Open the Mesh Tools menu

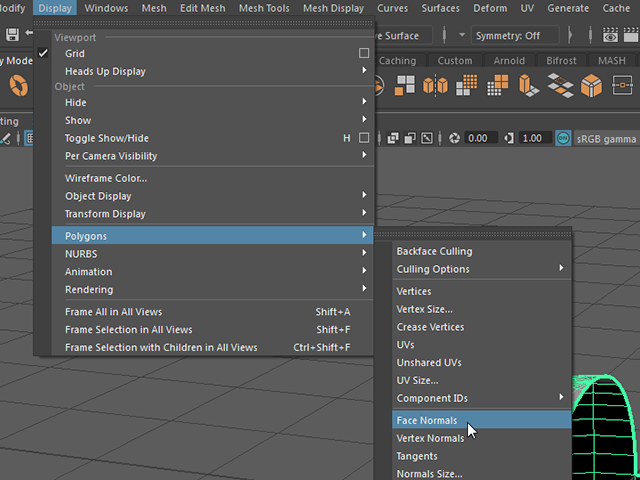tap(264, 8)
